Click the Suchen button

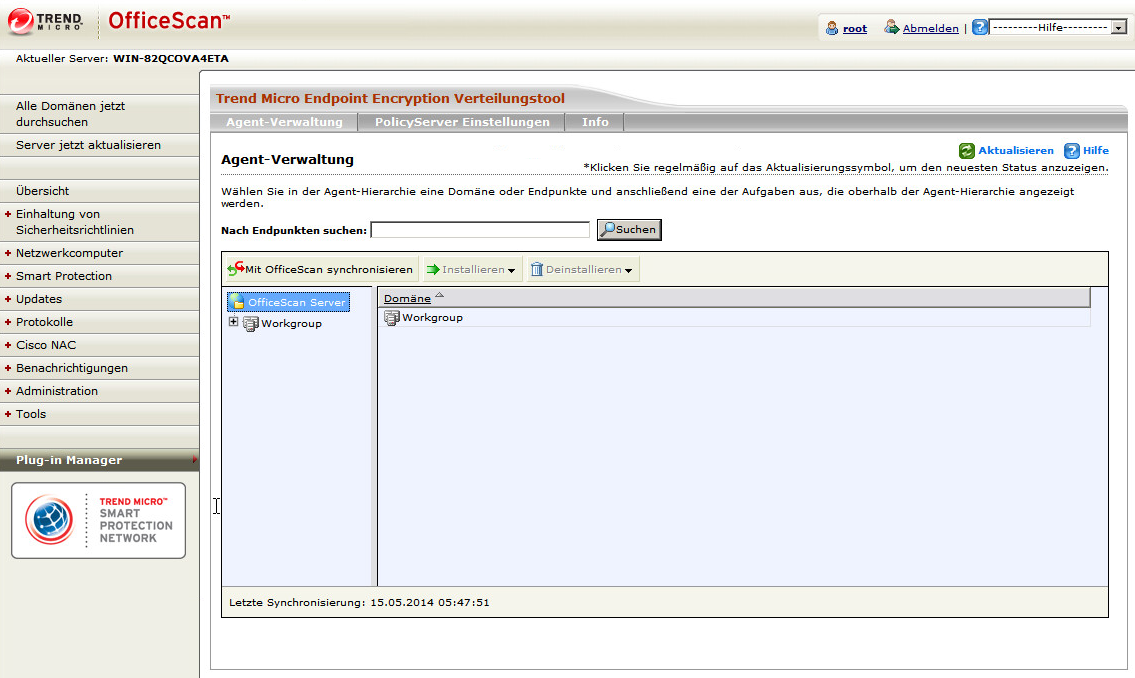[628, 229]
